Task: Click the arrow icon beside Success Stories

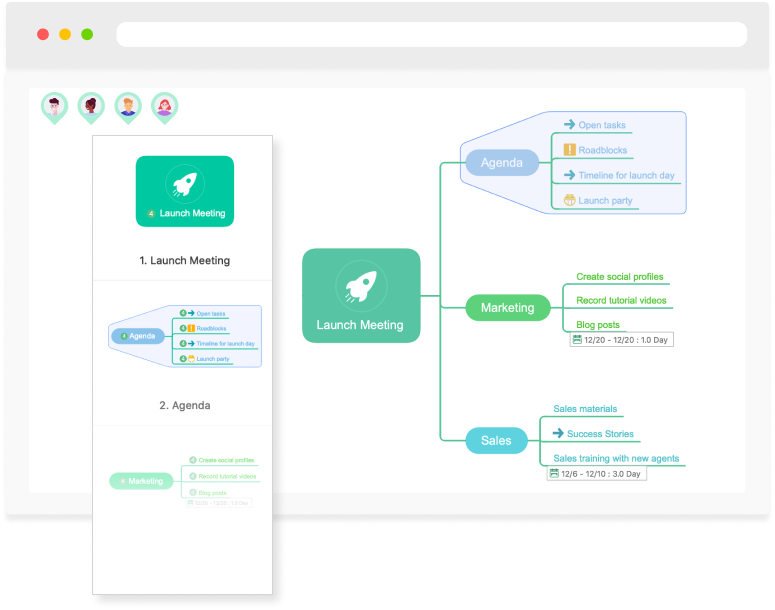Action: pos(558,434)
